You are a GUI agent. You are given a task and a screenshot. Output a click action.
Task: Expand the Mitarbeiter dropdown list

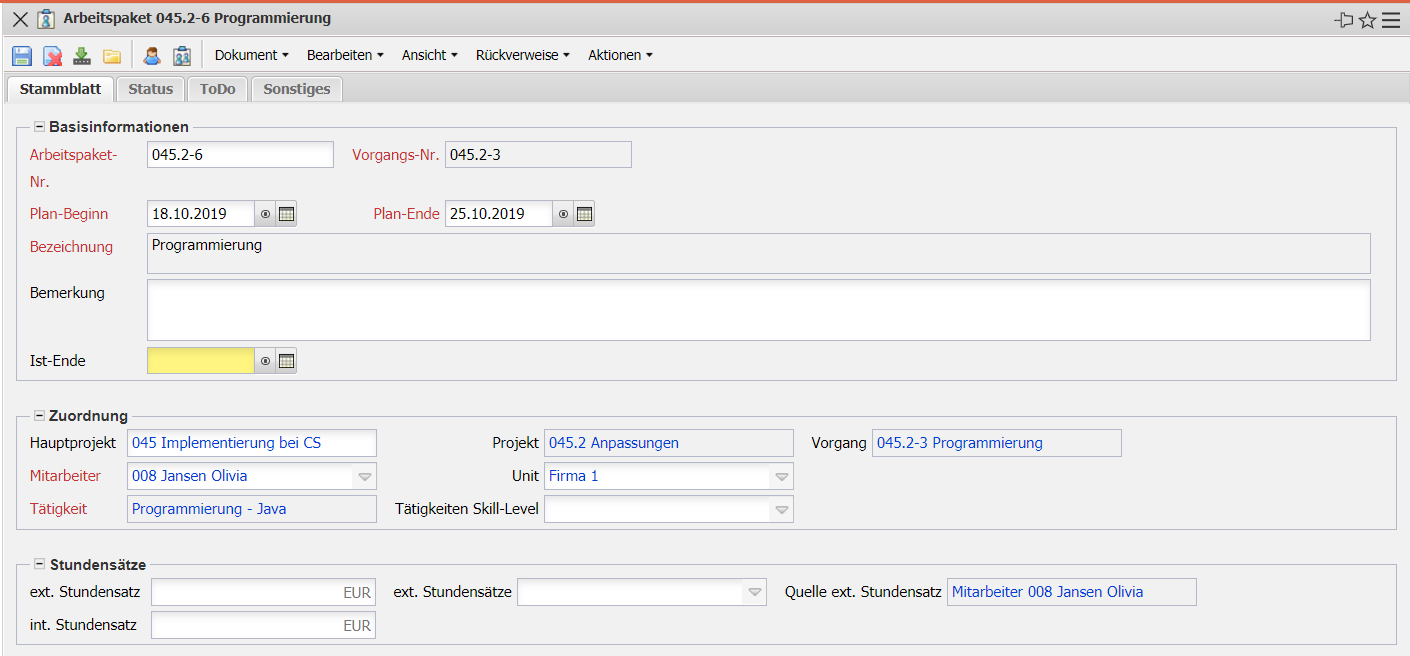[365, 477]
